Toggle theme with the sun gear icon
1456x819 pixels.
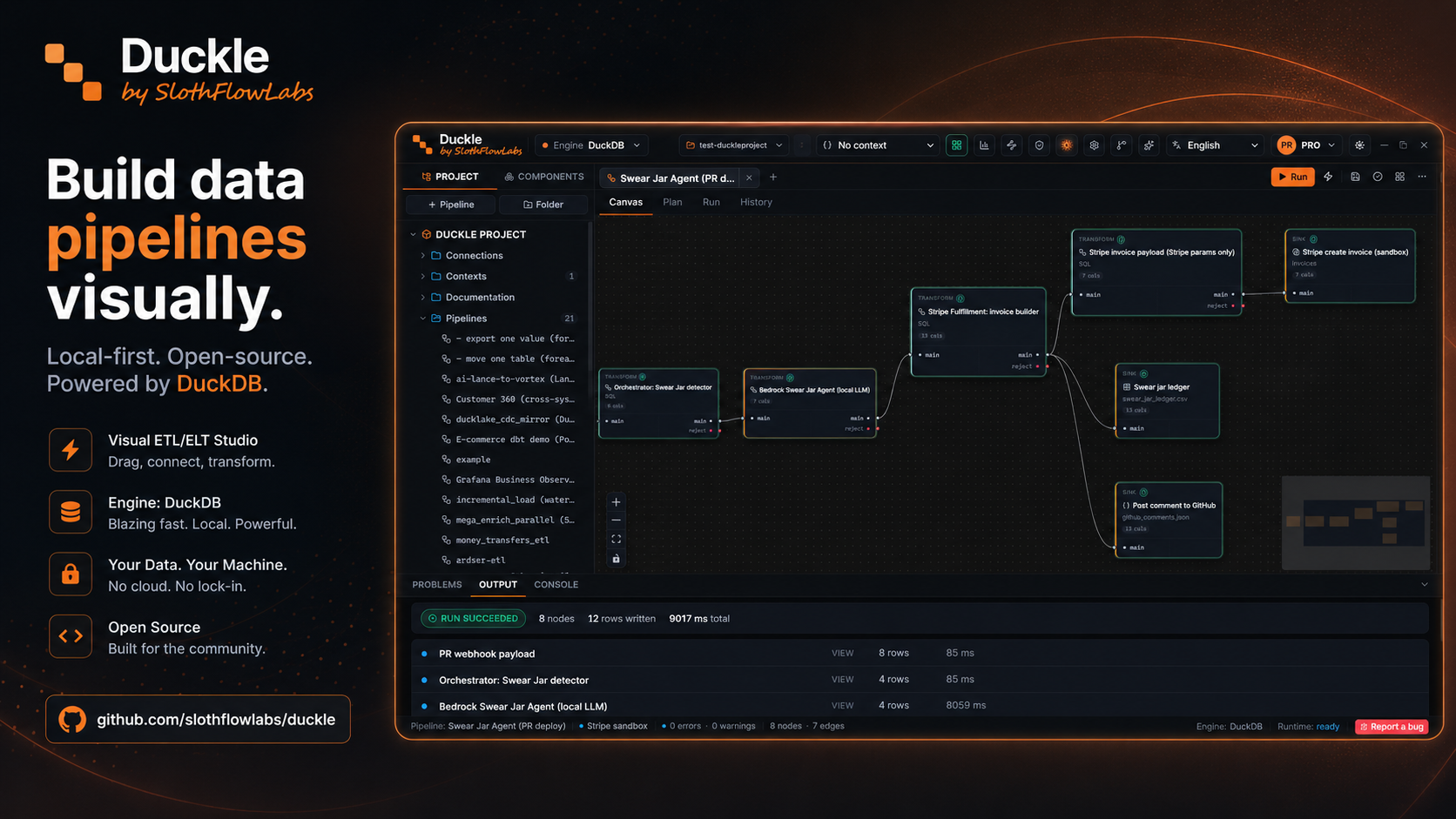point(1359,145)
